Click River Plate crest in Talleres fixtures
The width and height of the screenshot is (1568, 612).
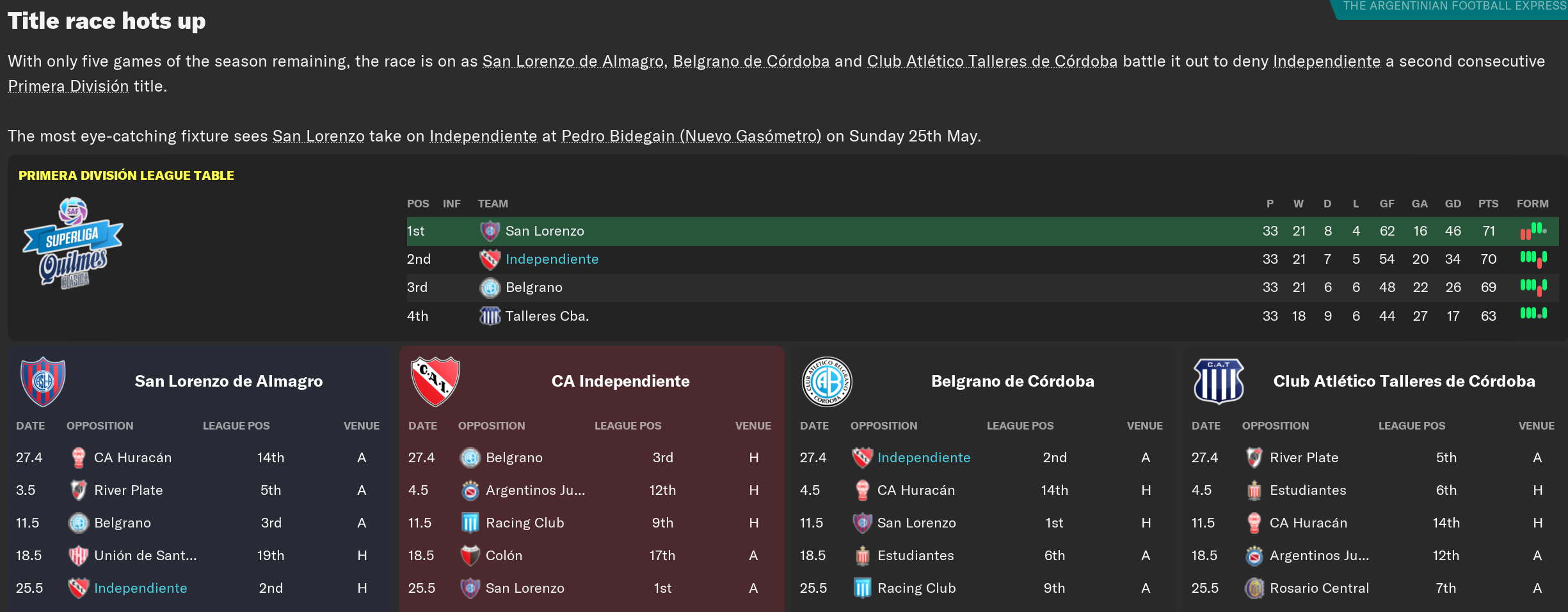(1254, 458)
